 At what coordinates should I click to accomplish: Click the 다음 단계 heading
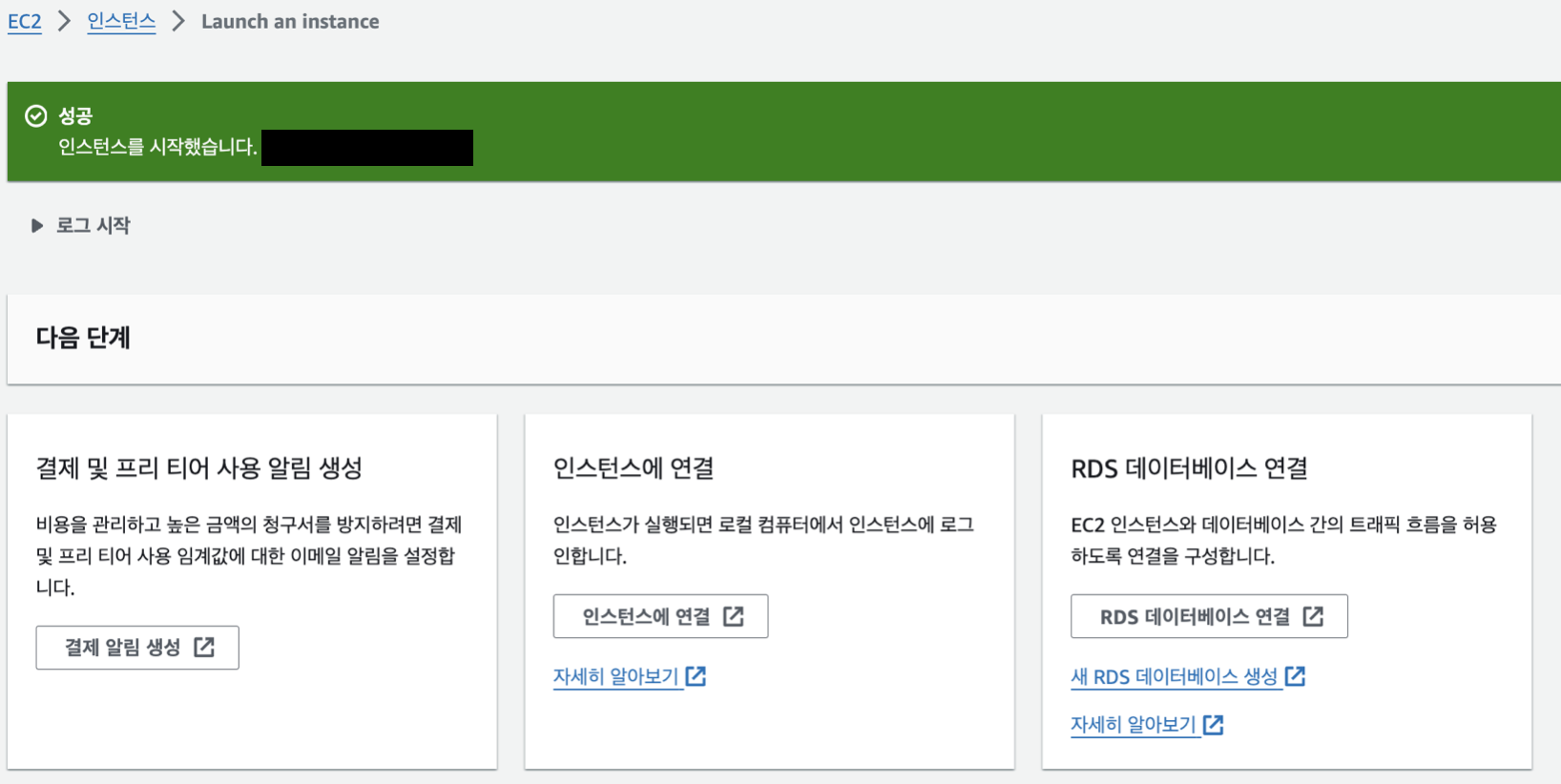83,338
